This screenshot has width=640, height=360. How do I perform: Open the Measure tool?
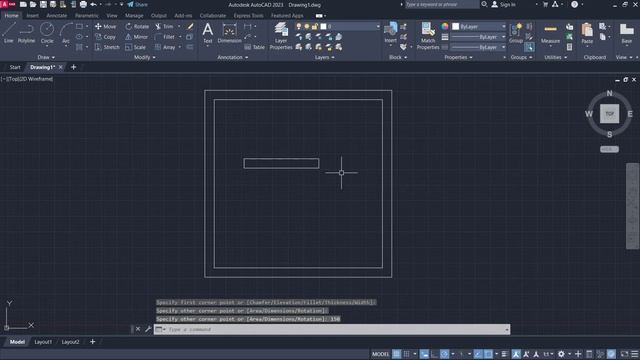(x=550, y=33)
